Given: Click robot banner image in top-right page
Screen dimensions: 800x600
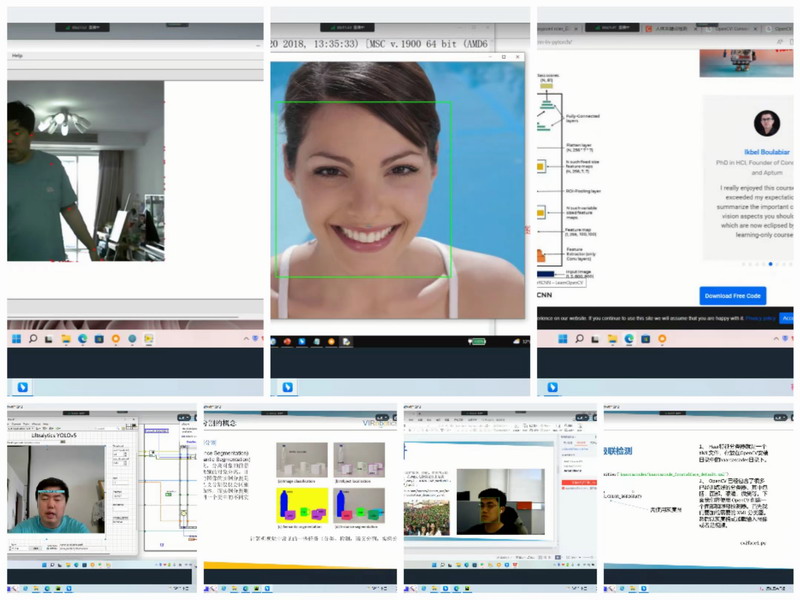Looking at the screenshot, I should click(x=746, y=63).
